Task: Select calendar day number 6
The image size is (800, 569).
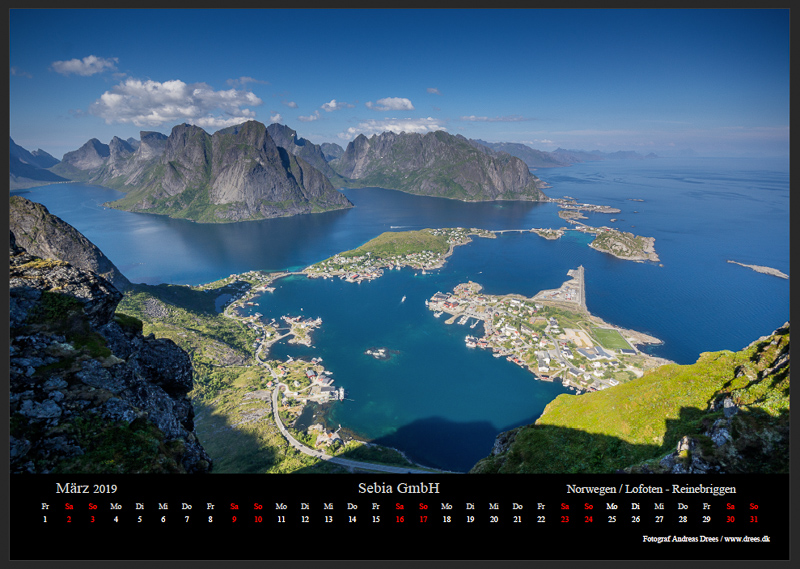Action: [163, 519]
